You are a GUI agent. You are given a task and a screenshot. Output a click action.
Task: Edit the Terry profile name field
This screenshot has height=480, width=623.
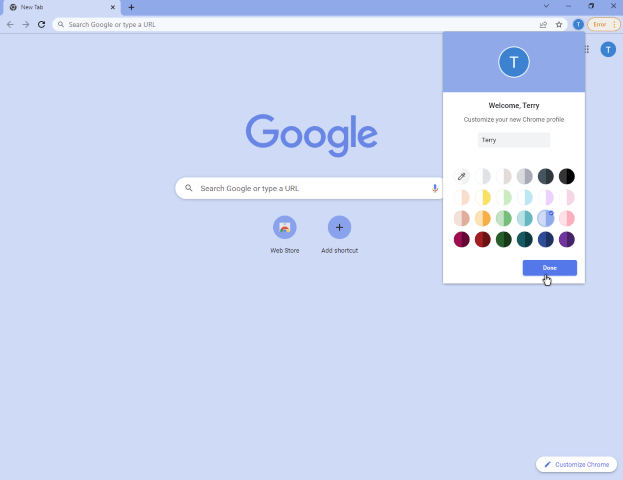[513, 140]
